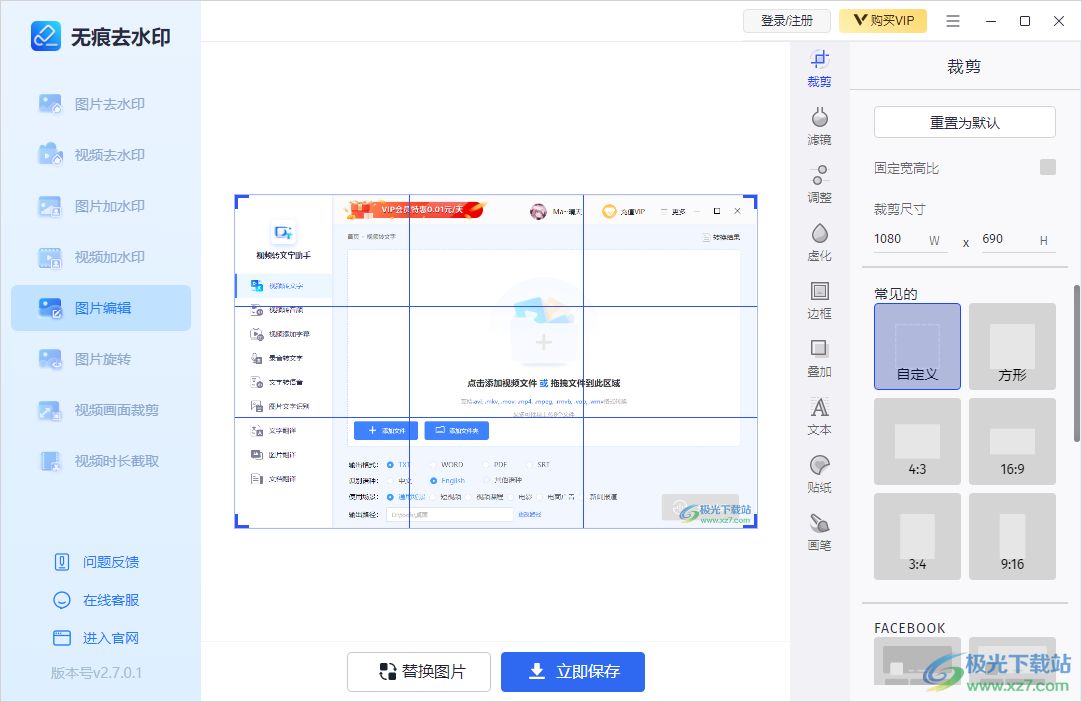Click the 替换图片 replace image button
This screenshot has width=1082, height=702.
tap(418, 671)
